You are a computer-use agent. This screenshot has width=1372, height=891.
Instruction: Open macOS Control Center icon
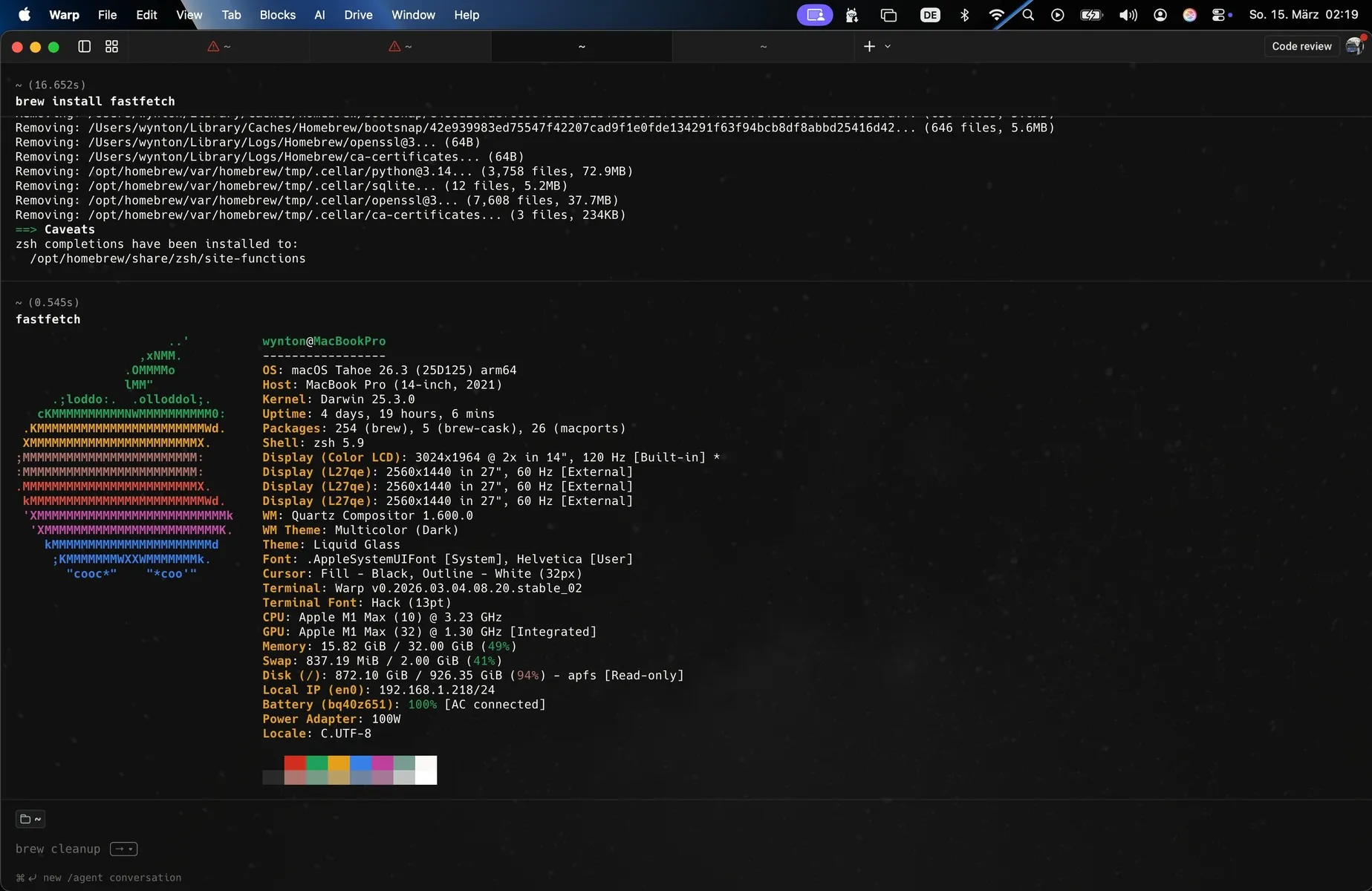1220,15
